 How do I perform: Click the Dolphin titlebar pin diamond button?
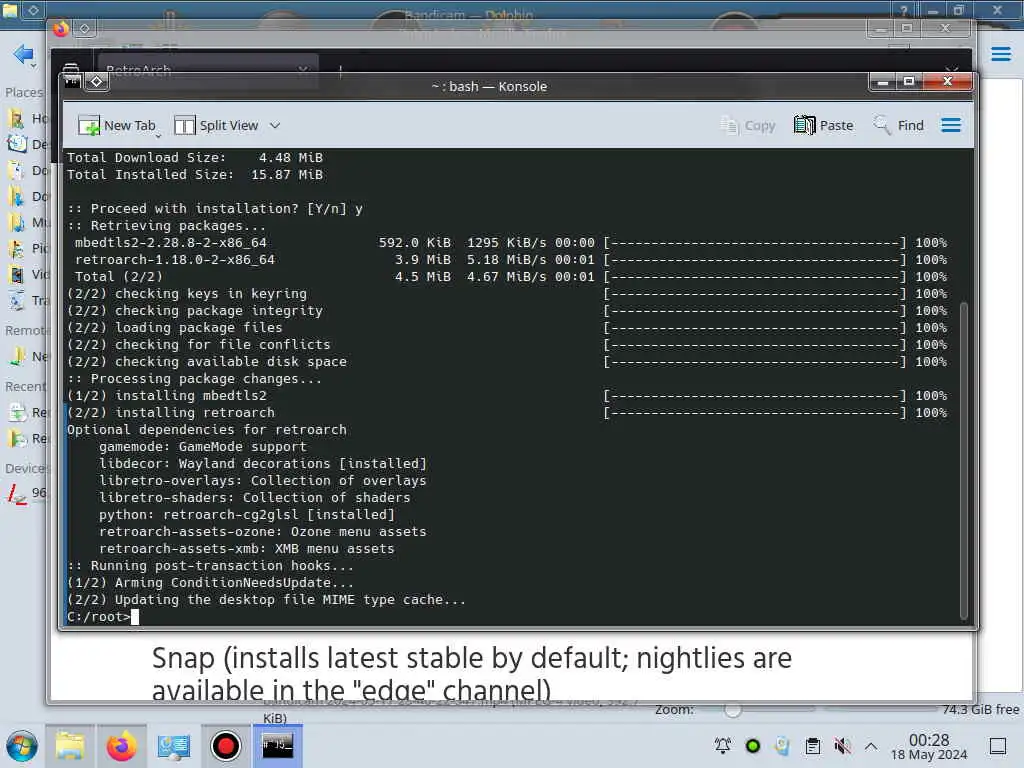pyautogui.click(x=33, y=10)
